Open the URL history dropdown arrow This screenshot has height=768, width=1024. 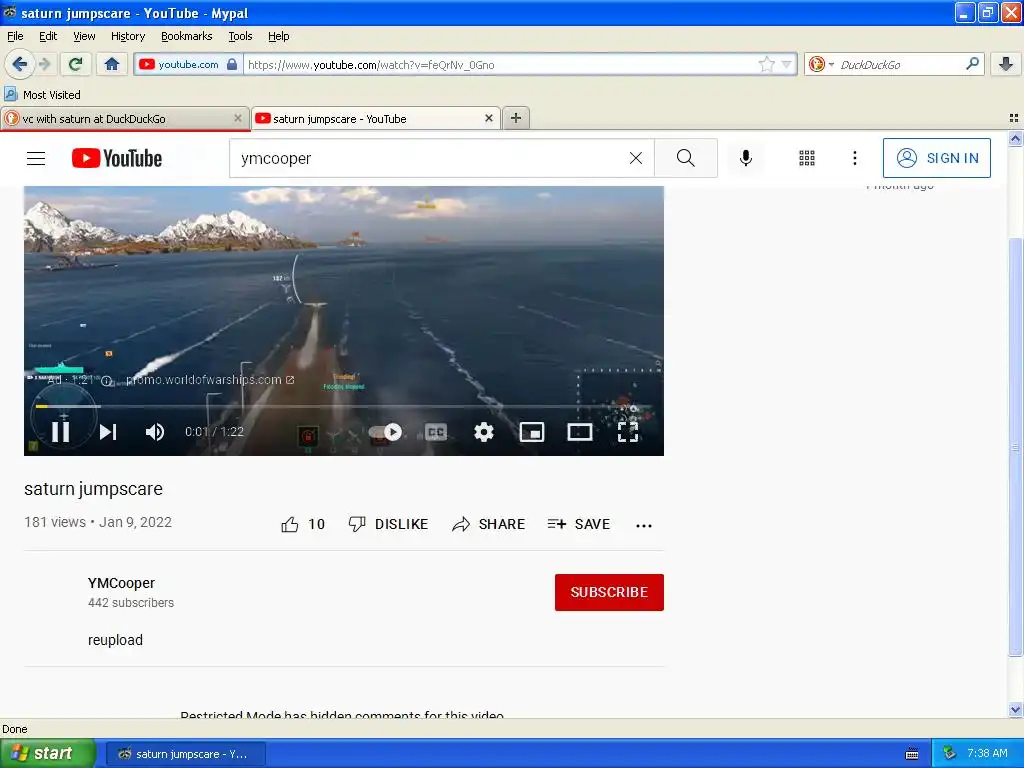(787, 64)
